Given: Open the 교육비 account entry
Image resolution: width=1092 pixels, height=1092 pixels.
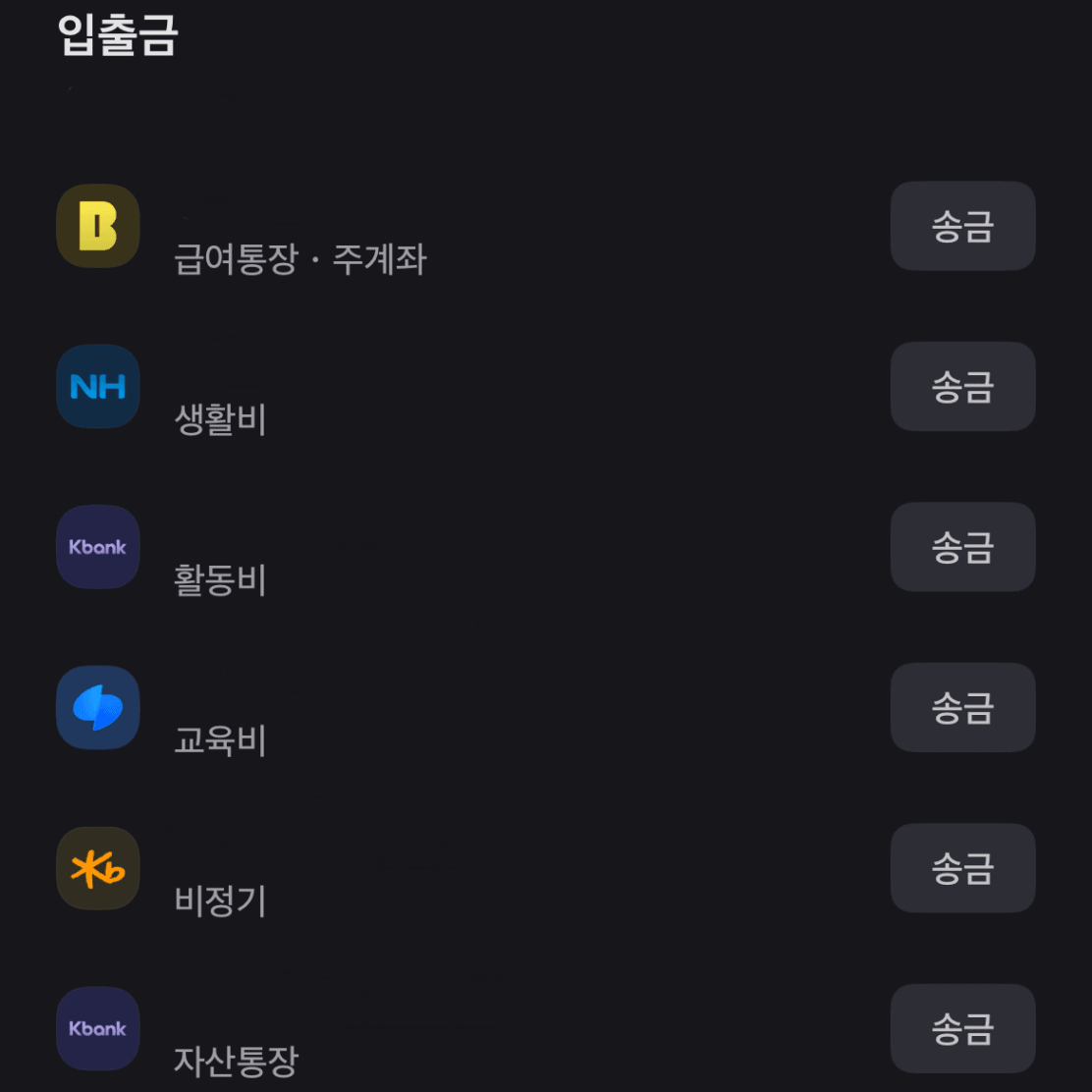Looking at the screenshot, I should coord(220,740).
